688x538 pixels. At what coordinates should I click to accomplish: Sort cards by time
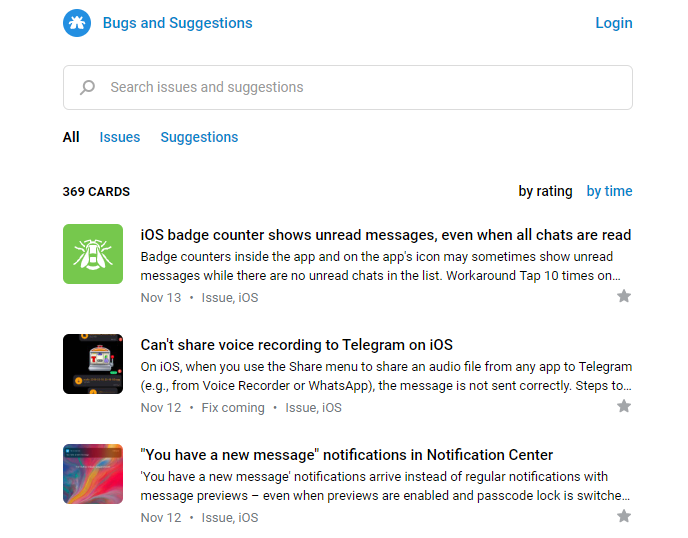(609, 191)
